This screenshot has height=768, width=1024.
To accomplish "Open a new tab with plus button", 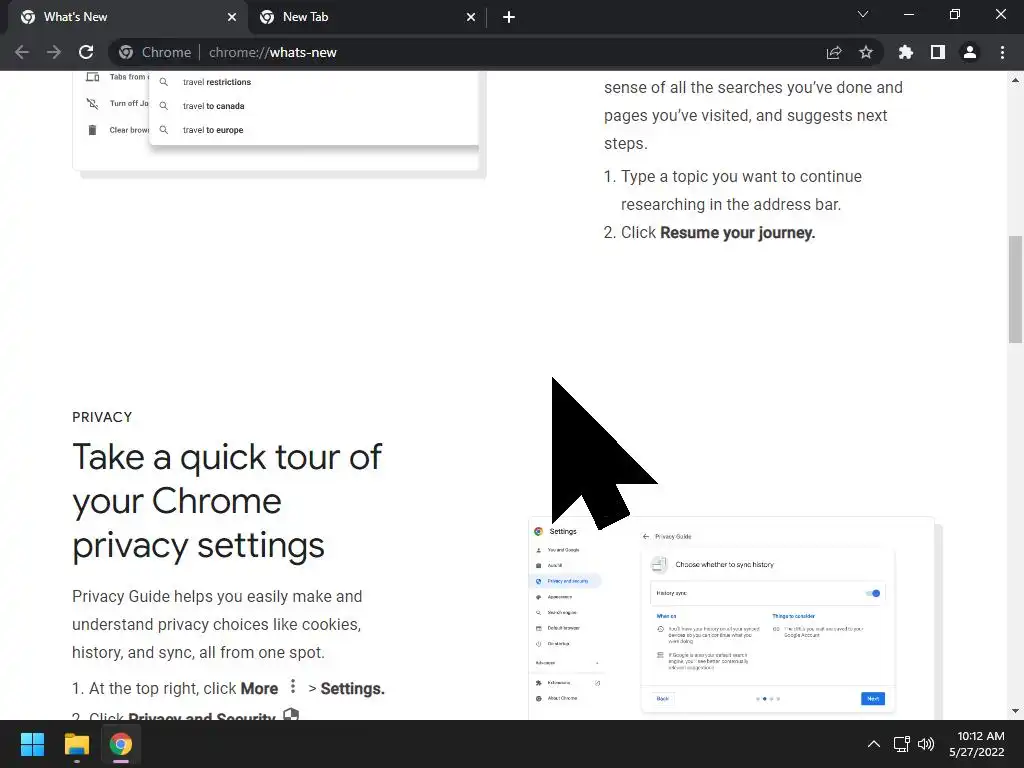I will (x=509, y=17).
